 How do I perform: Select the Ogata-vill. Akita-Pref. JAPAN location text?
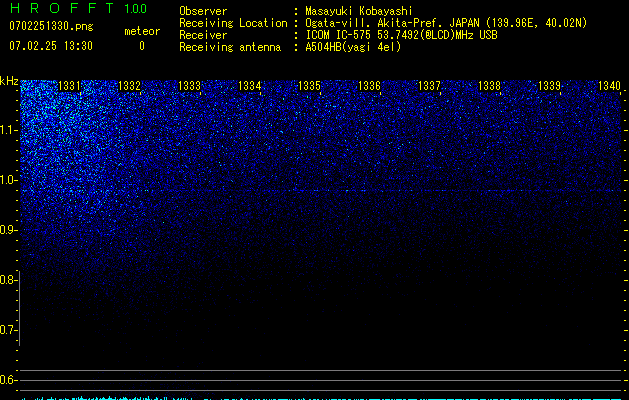[446, 23]
